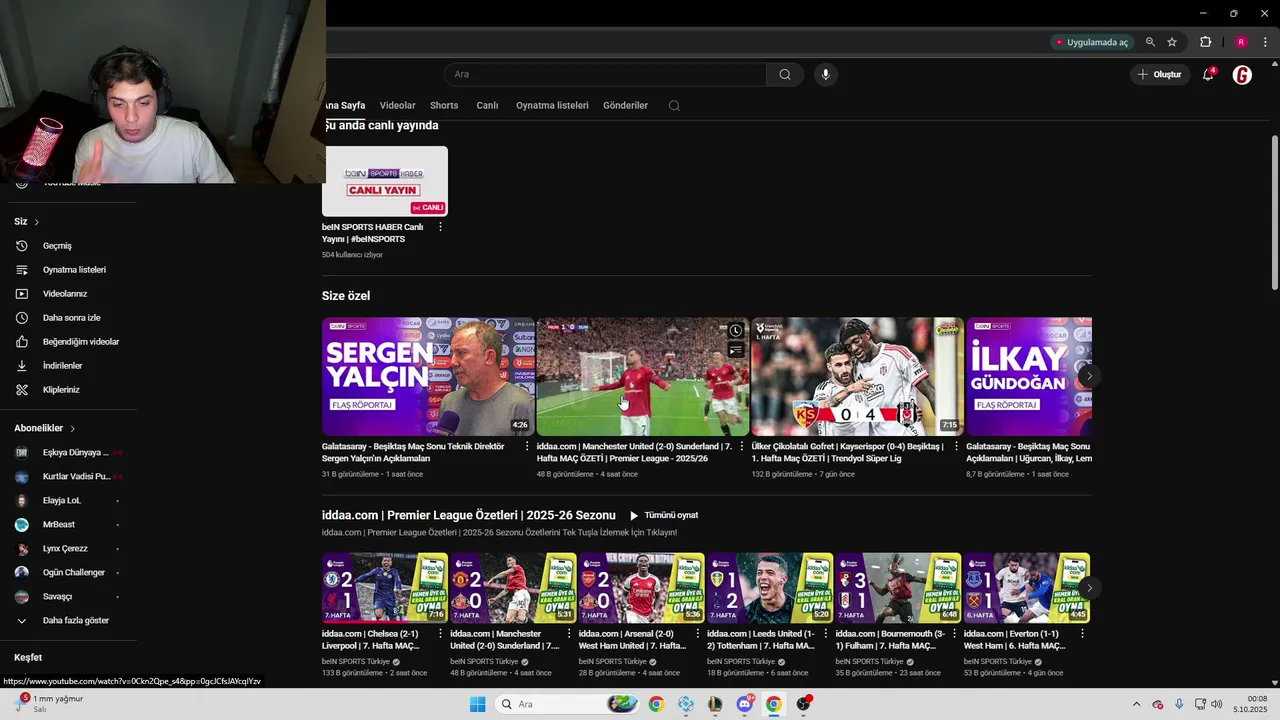This screenshot has width=1280, height=720.
Task: Open the Gönderiler tab
Action: [x=625, y=105]
